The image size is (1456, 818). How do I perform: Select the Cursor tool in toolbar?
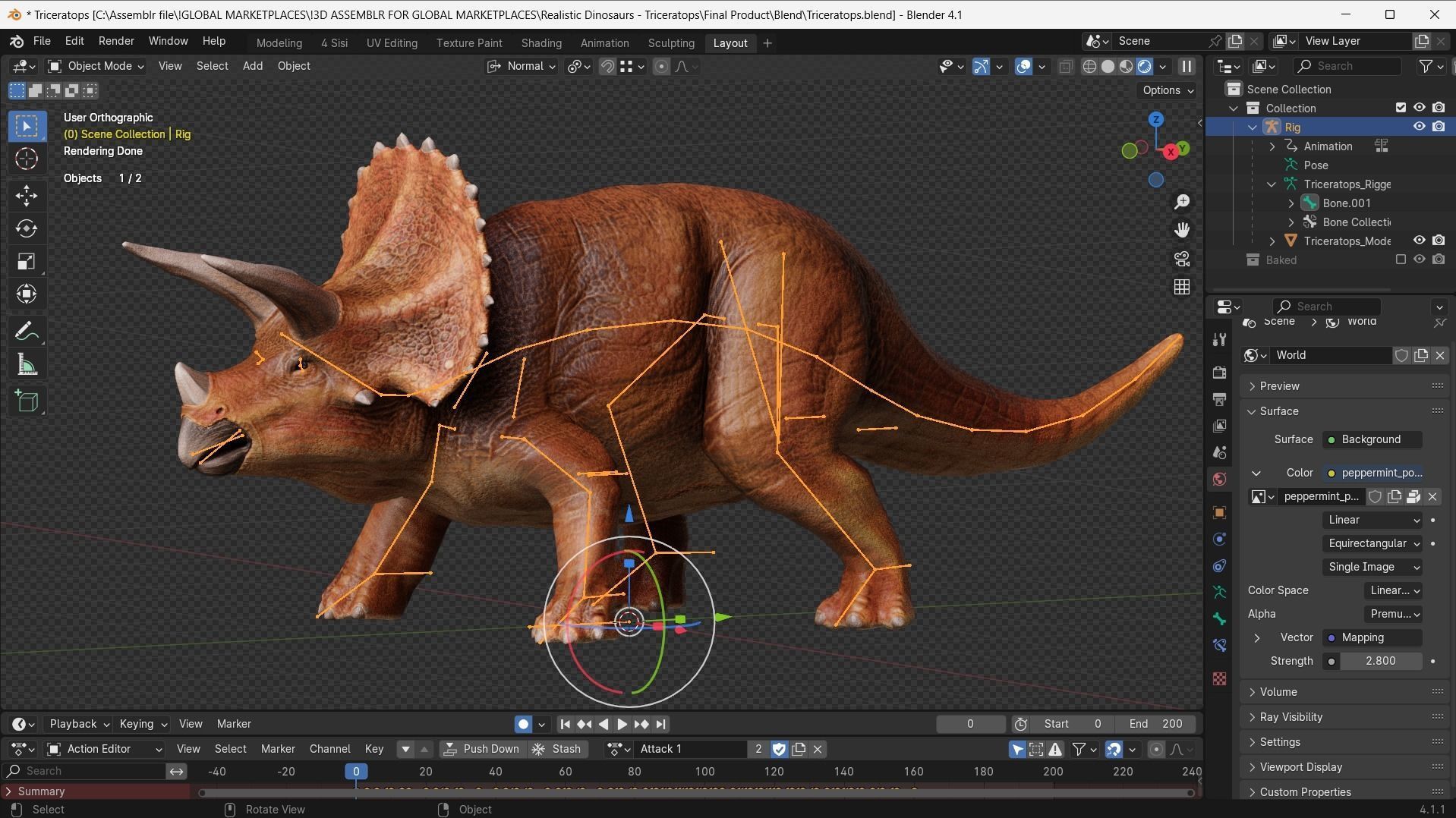pos(27,159)
